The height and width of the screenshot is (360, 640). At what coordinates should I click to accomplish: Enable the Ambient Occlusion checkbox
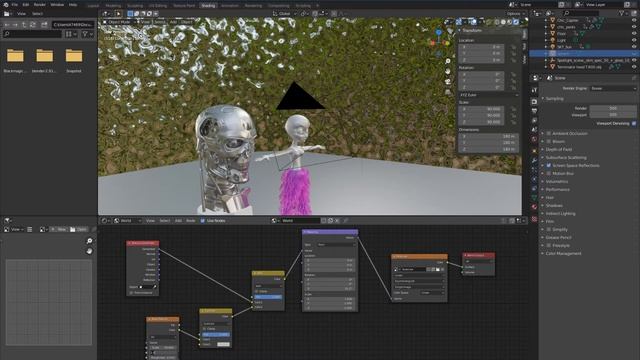549,133
